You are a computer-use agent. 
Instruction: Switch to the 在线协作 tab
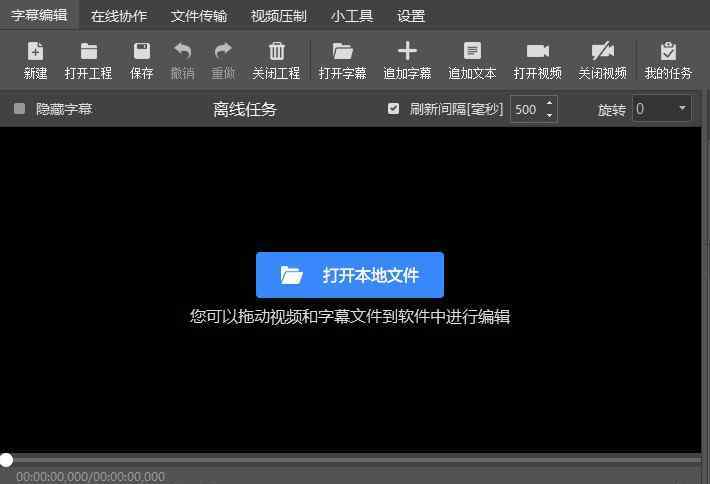click(x=119, y=16)
